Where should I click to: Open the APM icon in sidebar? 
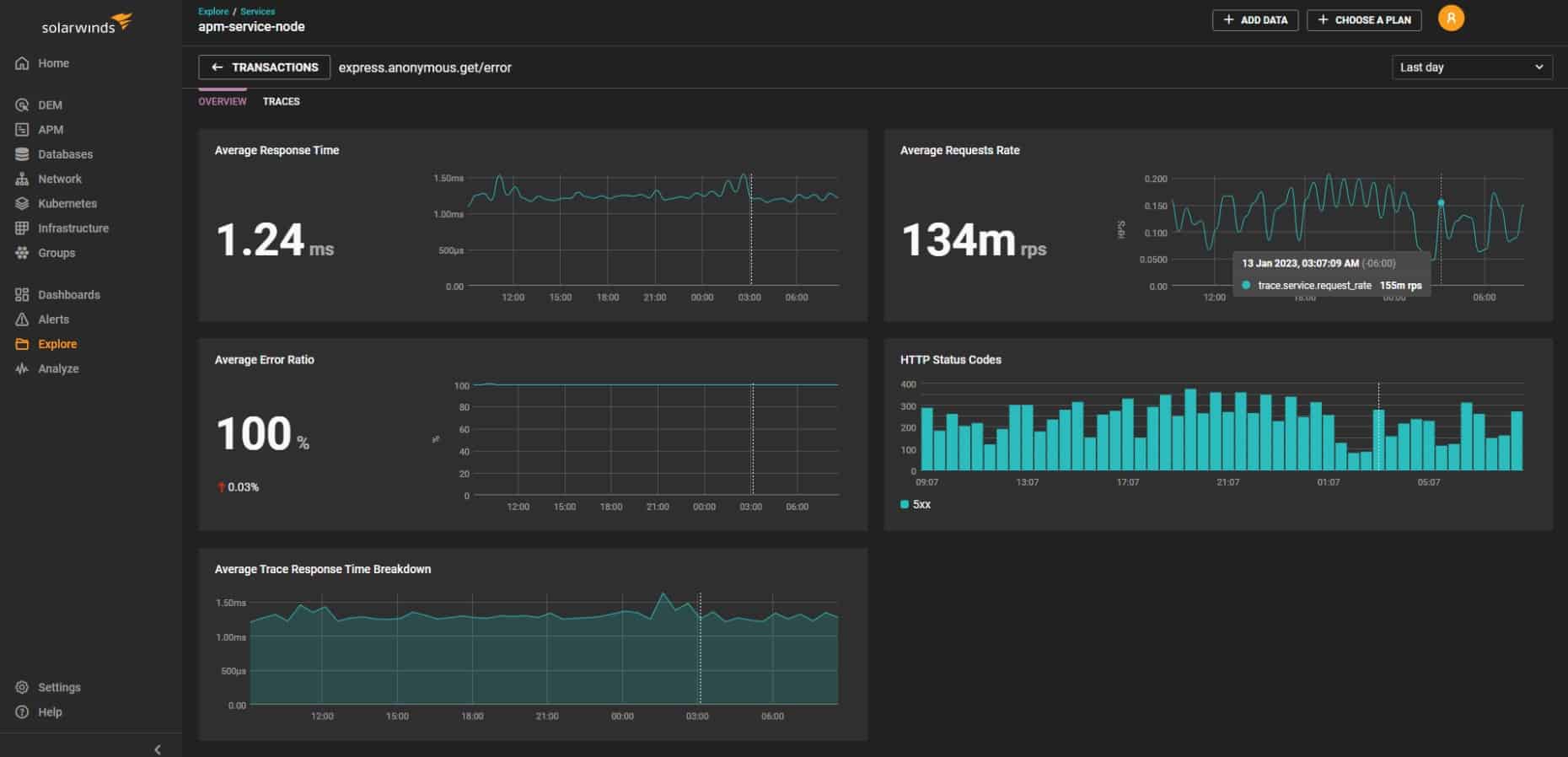click(x=22, y=130)
